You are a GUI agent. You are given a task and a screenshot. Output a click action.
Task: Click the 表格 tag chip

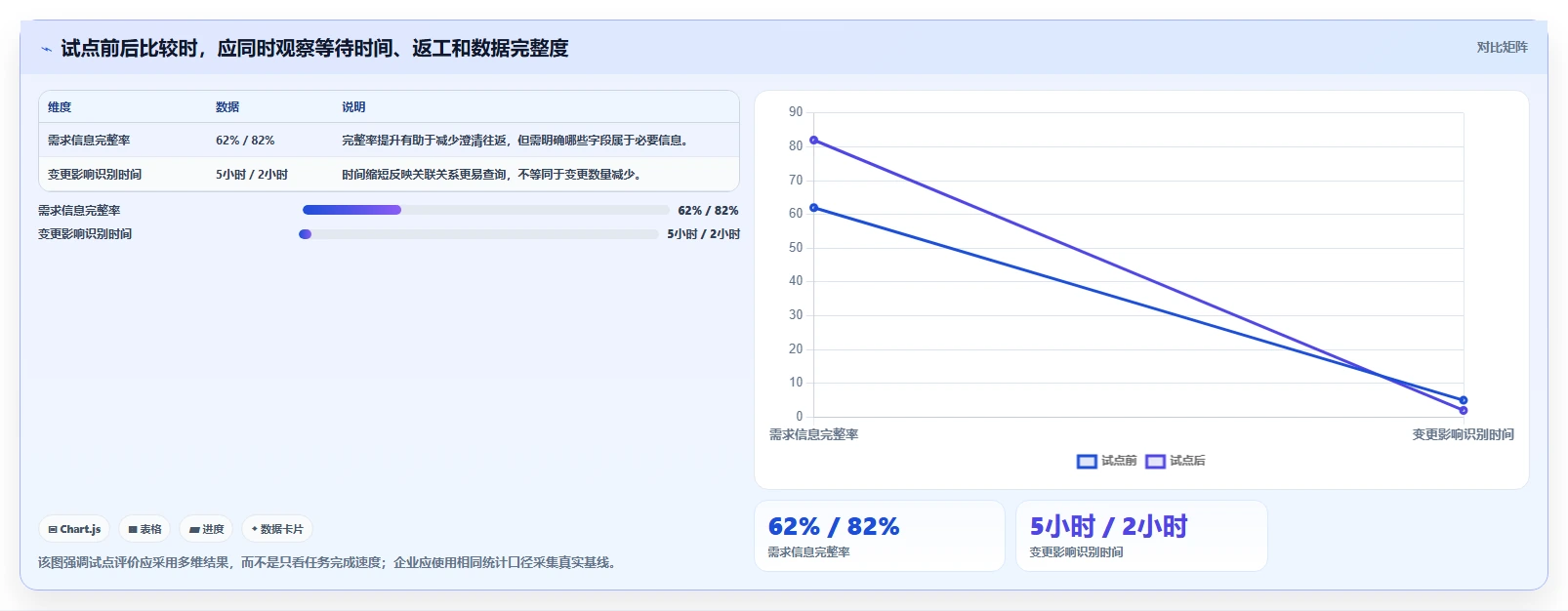click(144, 529)
